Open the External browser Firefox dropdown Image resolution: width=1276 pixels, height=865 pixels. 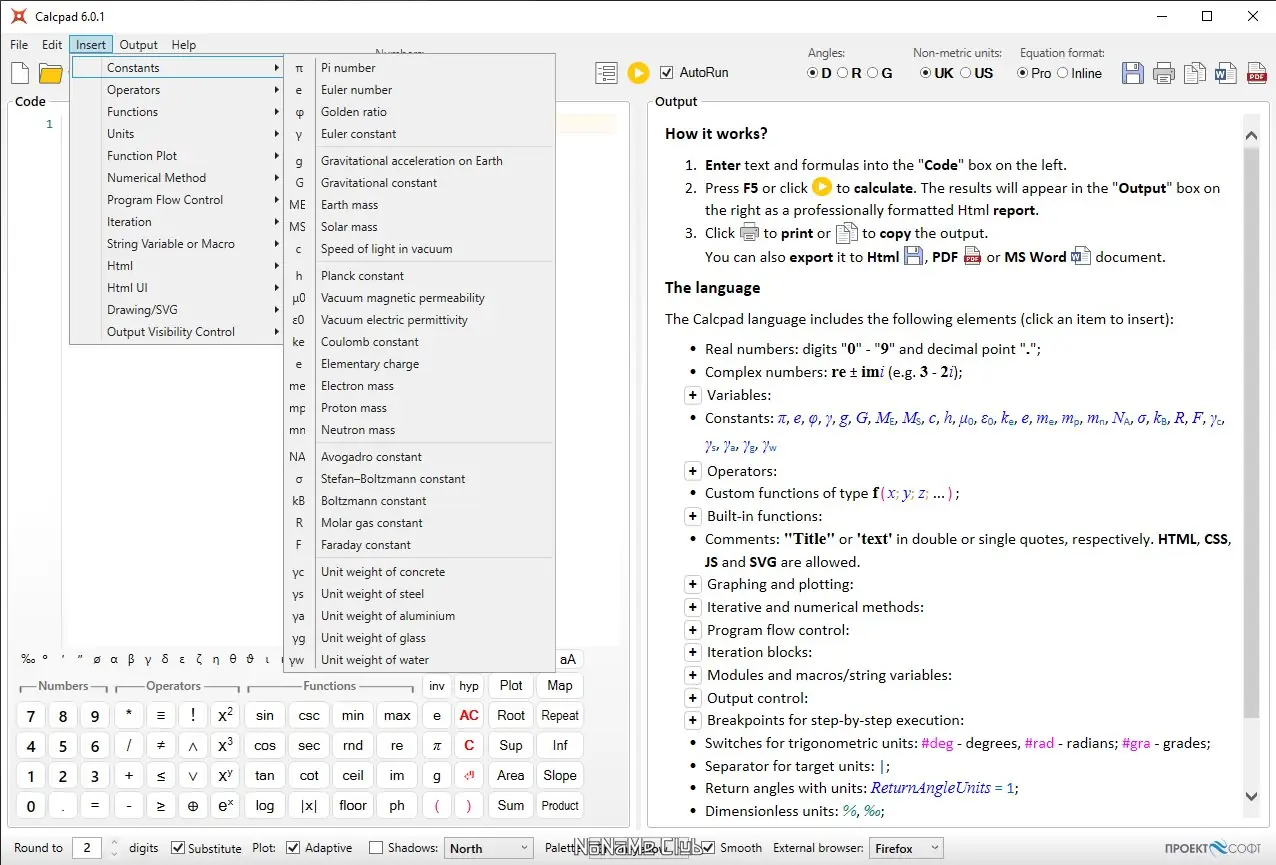tap(906, 848)
